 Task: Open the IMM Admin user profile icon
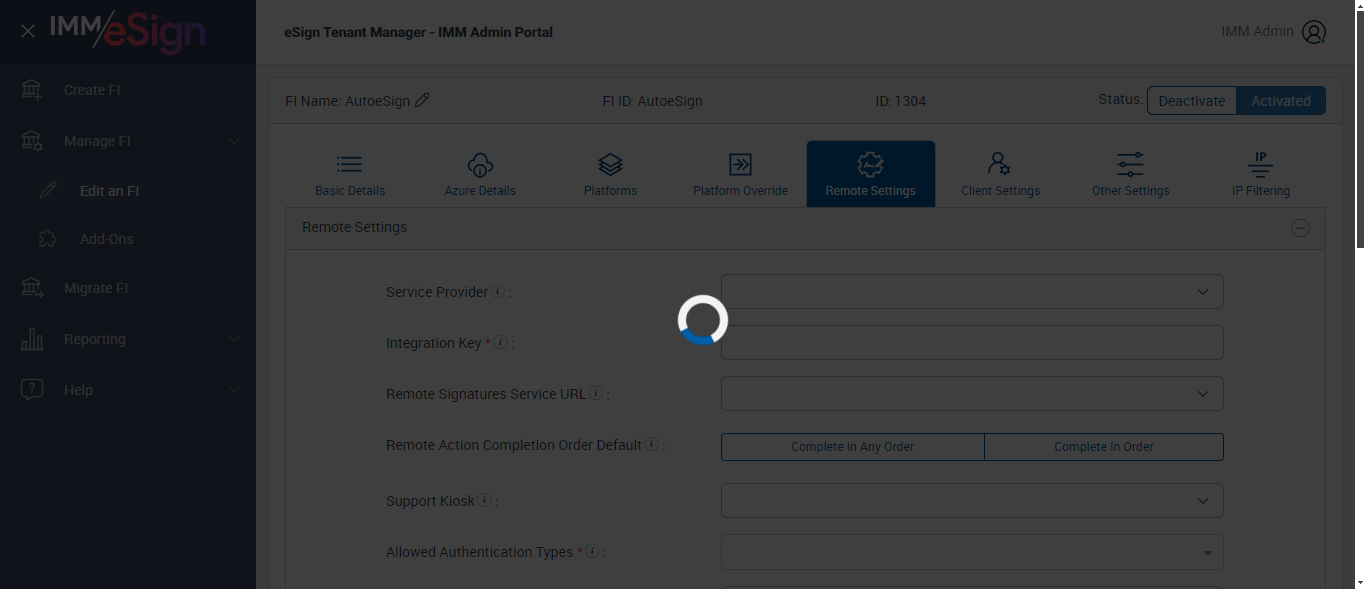[1314, 32]
